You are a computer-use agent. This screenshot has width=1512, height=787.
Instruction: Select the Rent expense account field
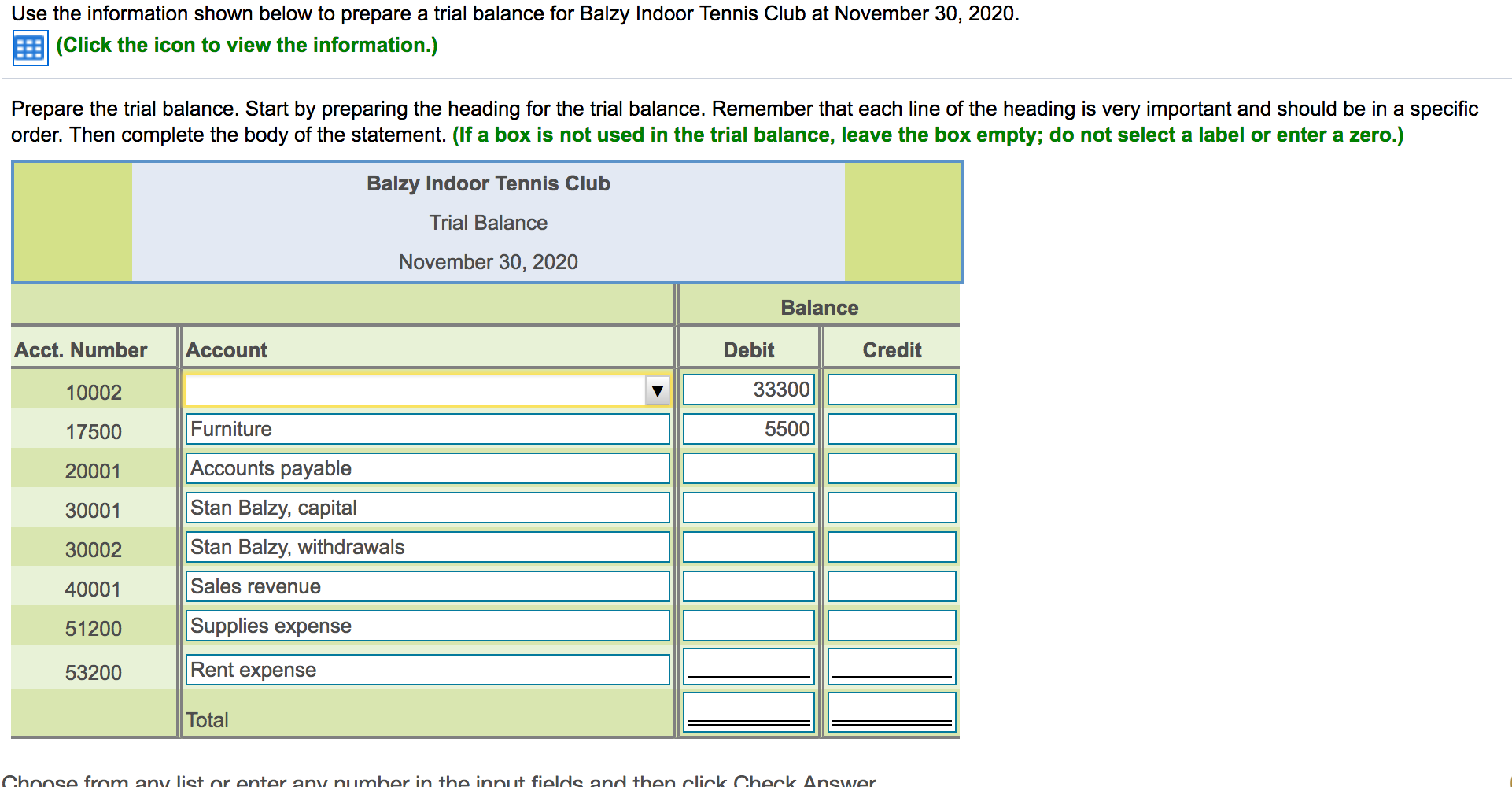(x=426, y=670)
